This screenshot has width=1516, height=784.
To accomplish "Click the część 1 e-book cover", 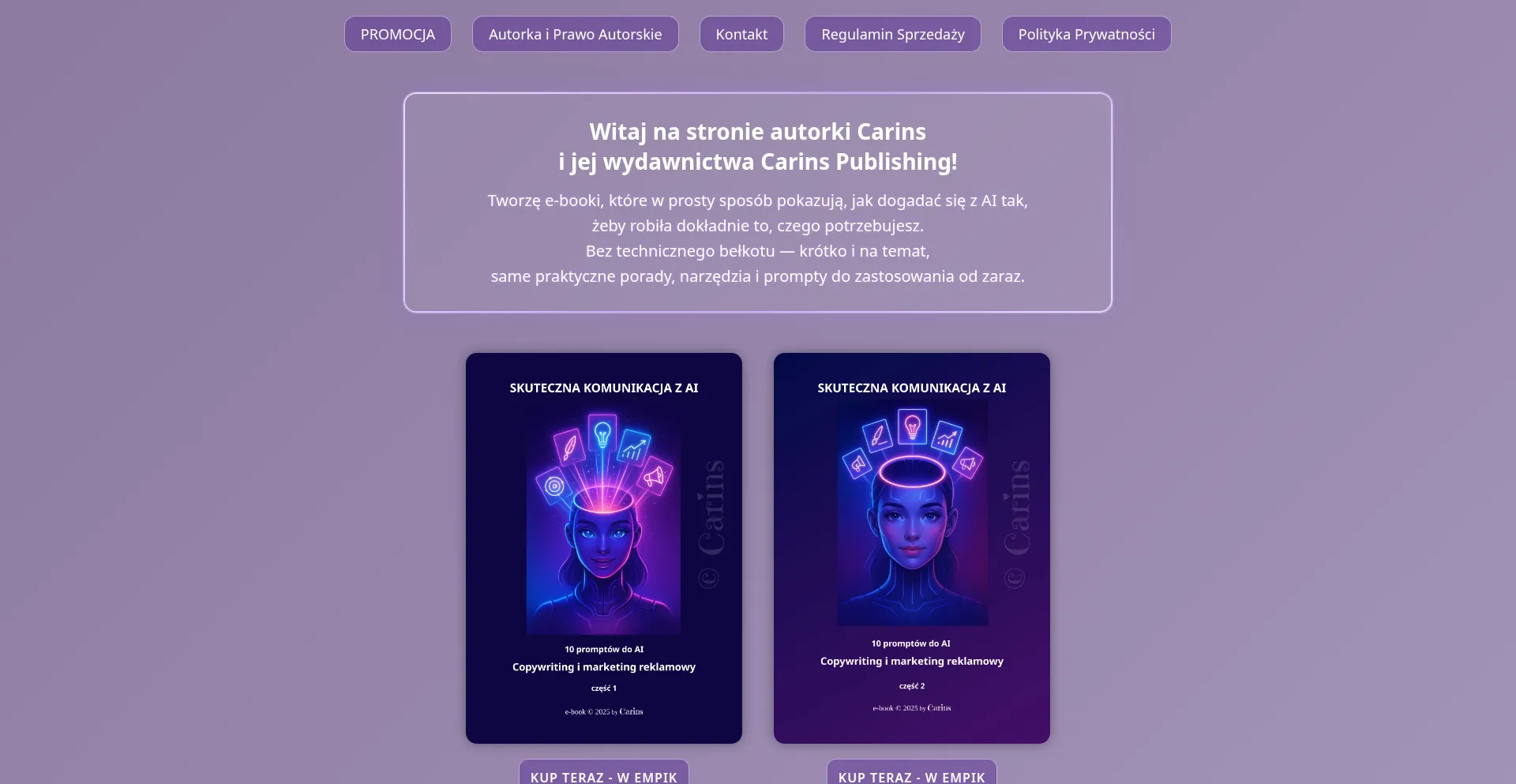I will point(604,548).
